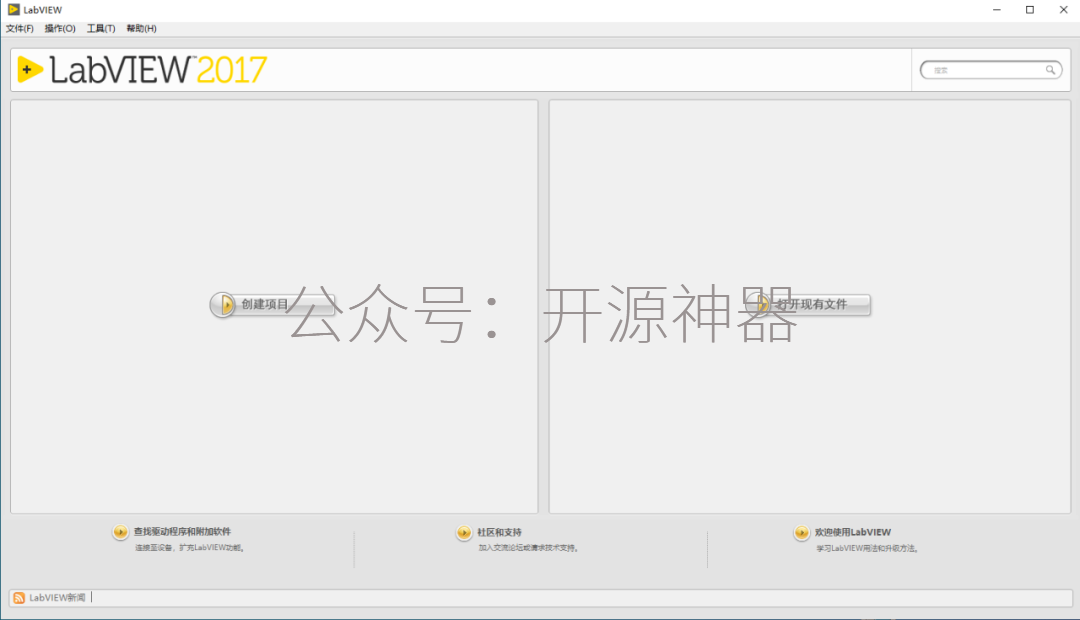Focus the search input field
This screenshot has height=620, width=1080.
(x=985, y=70)
